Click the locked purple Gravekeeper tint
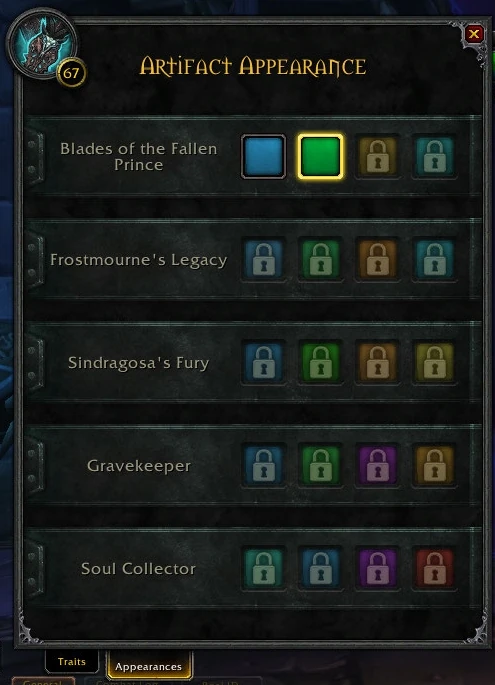This screenshot has height=685, width=495. (x=377, y=466)
